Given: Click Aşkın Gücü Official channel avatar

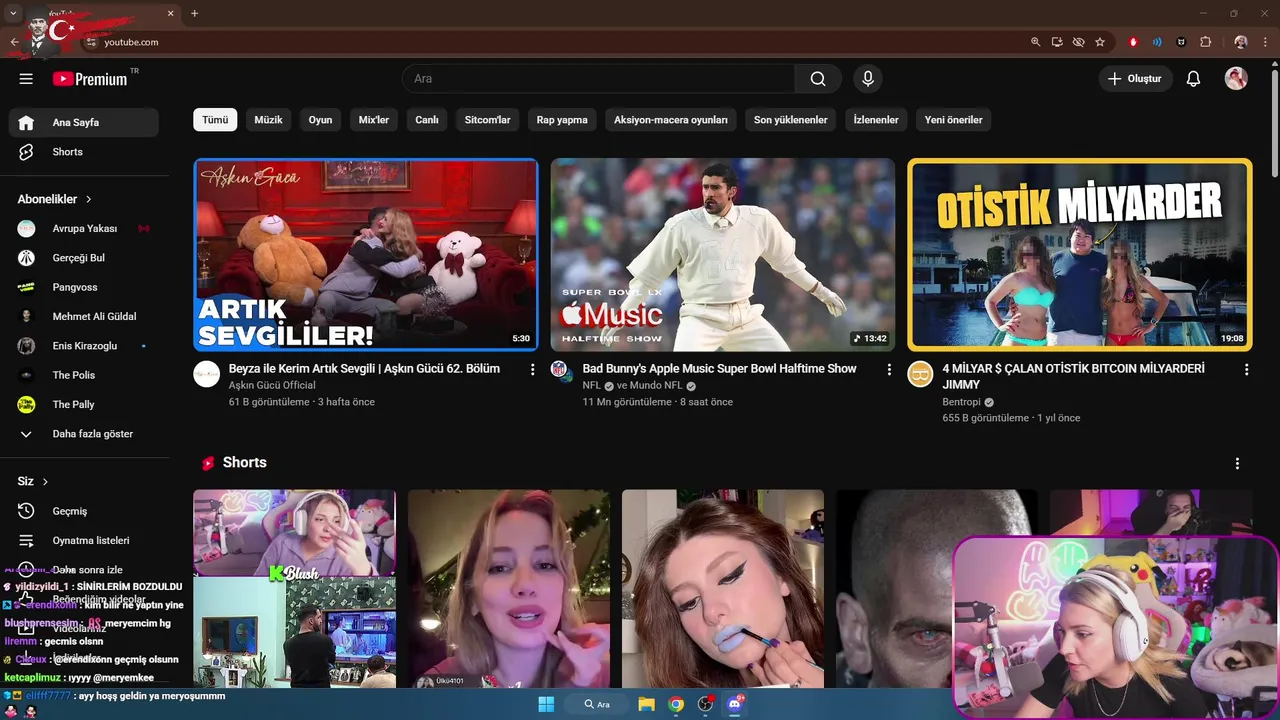Looking at the screenshot, I should 207,374.
